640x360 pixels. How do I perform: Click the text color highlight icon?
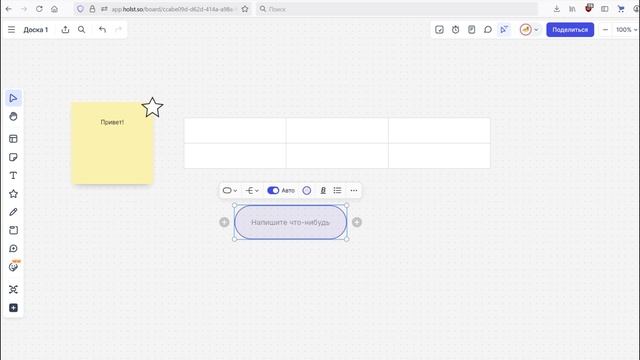click(x=323, y=190)
